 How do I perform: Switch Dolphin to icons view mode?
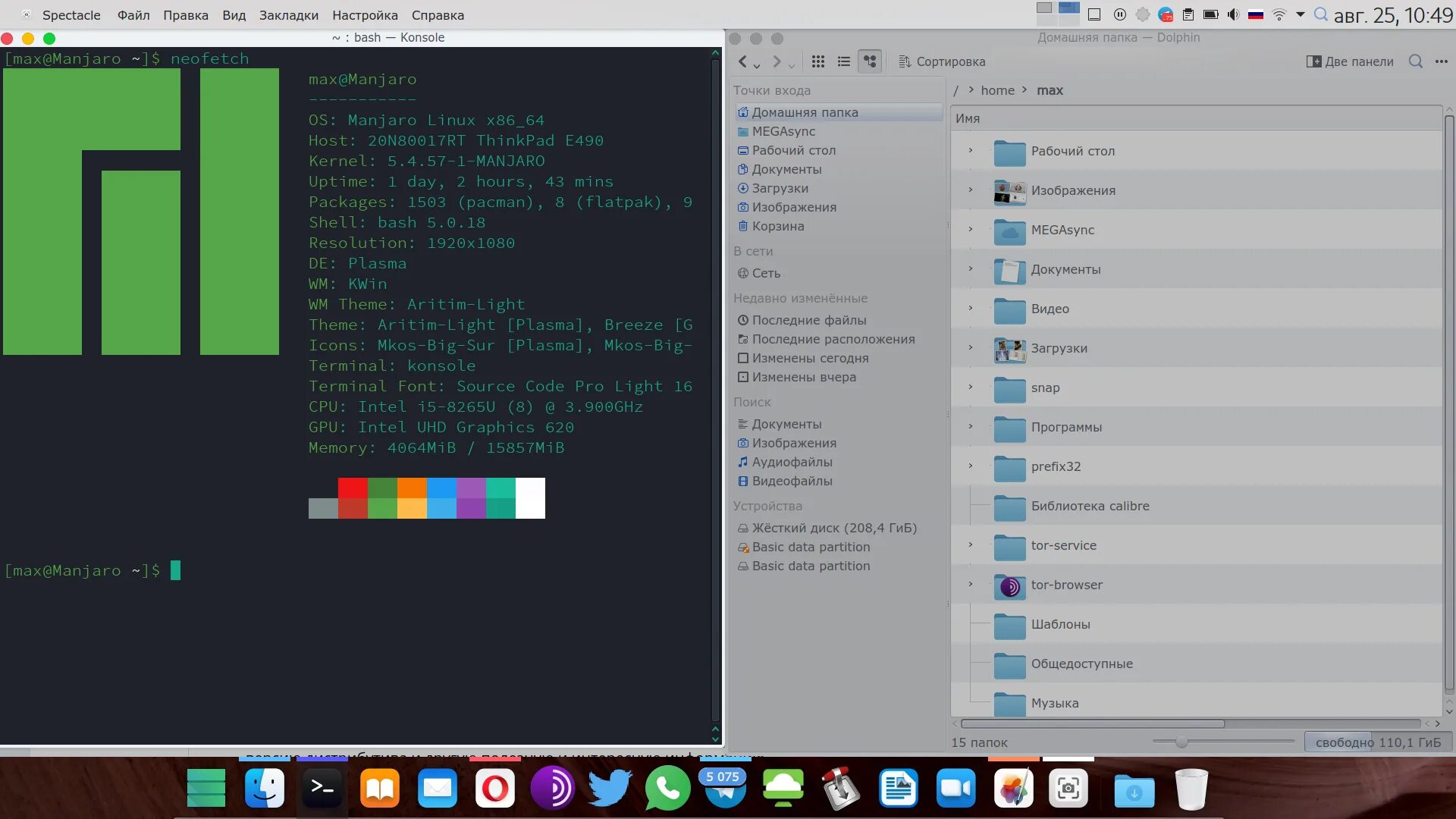pyautogui.click(x=817, y=61)
